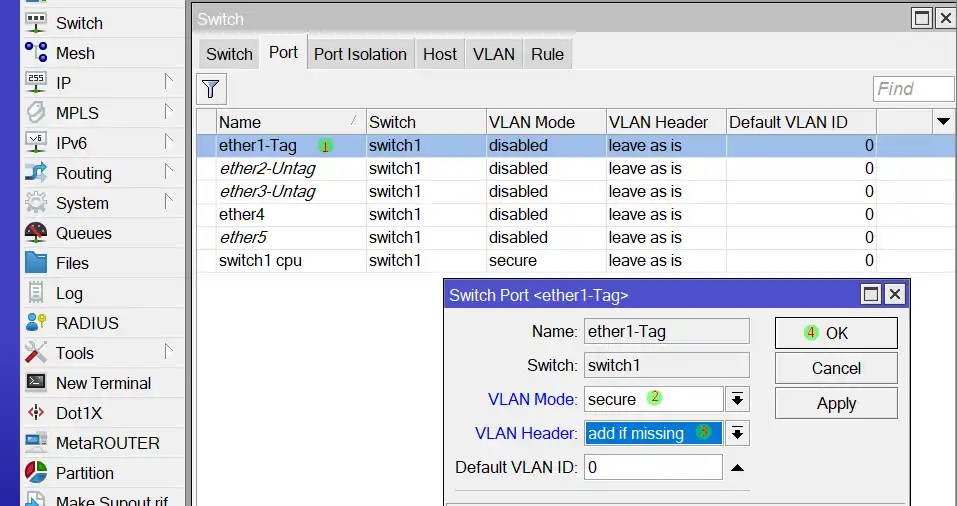Launch New Terminal from sidebar

[x=102, y=383]
